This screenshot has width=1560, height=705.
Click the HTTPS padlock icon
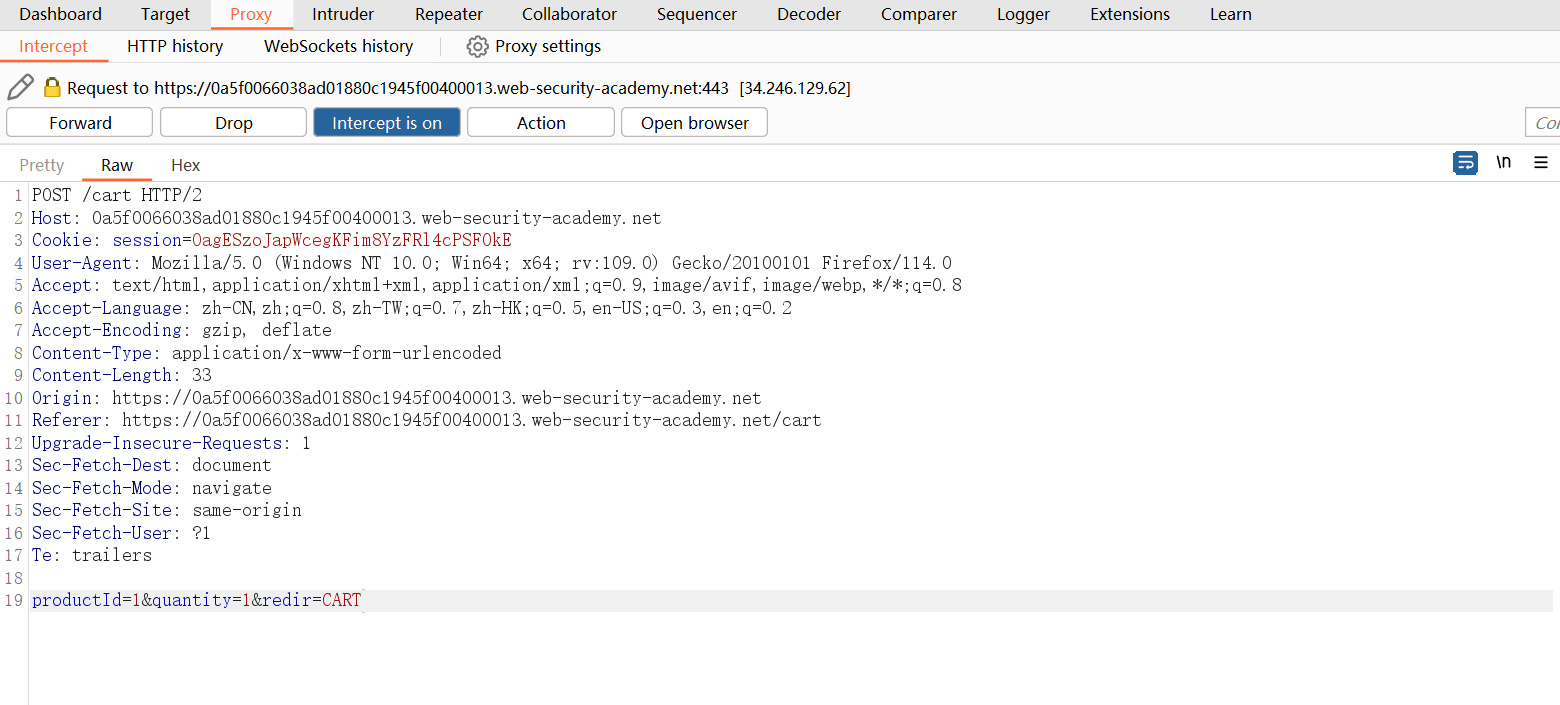[52, 88]
